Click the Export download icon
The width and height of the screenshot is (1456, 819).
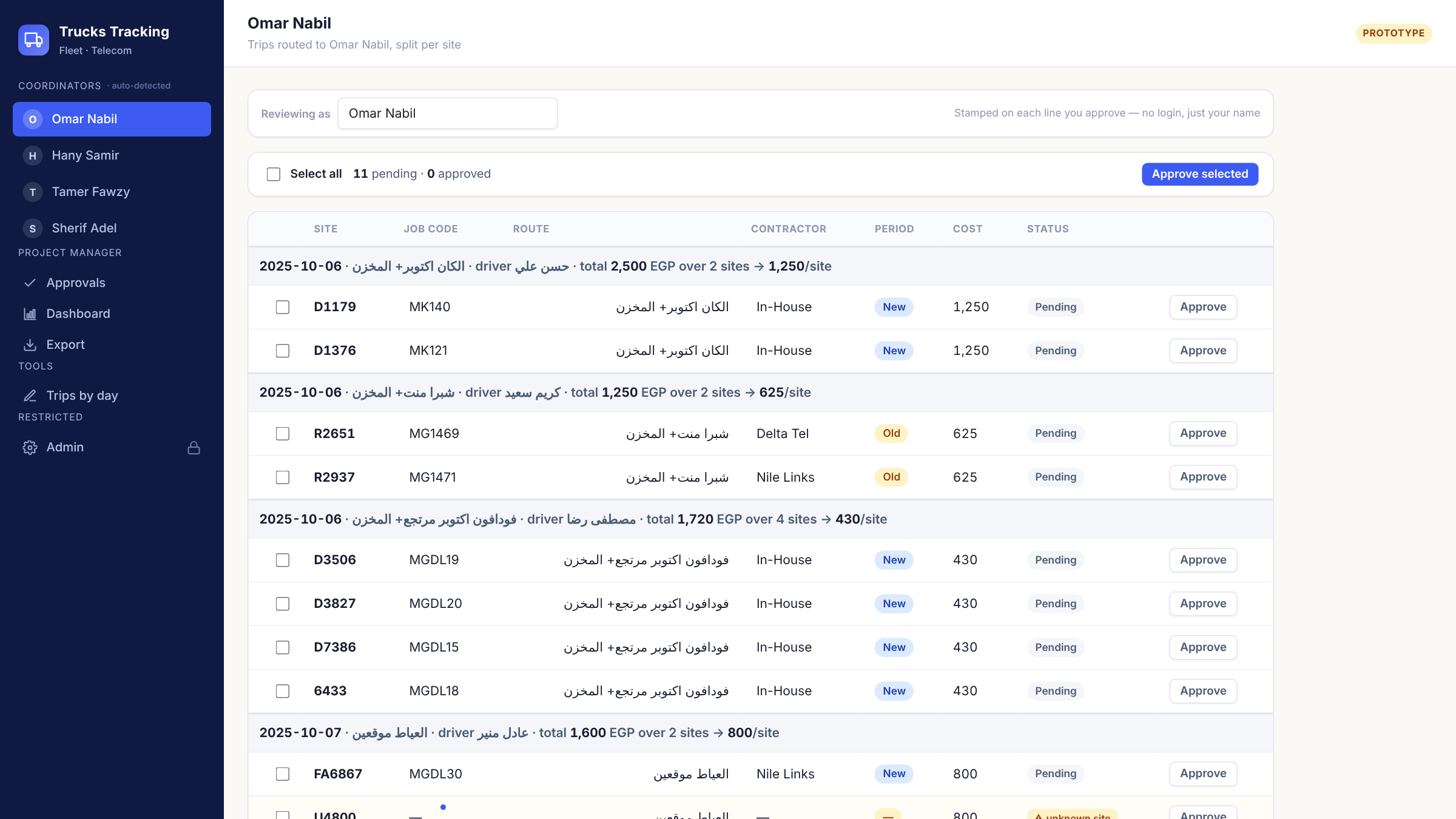[x=30, y=345]
